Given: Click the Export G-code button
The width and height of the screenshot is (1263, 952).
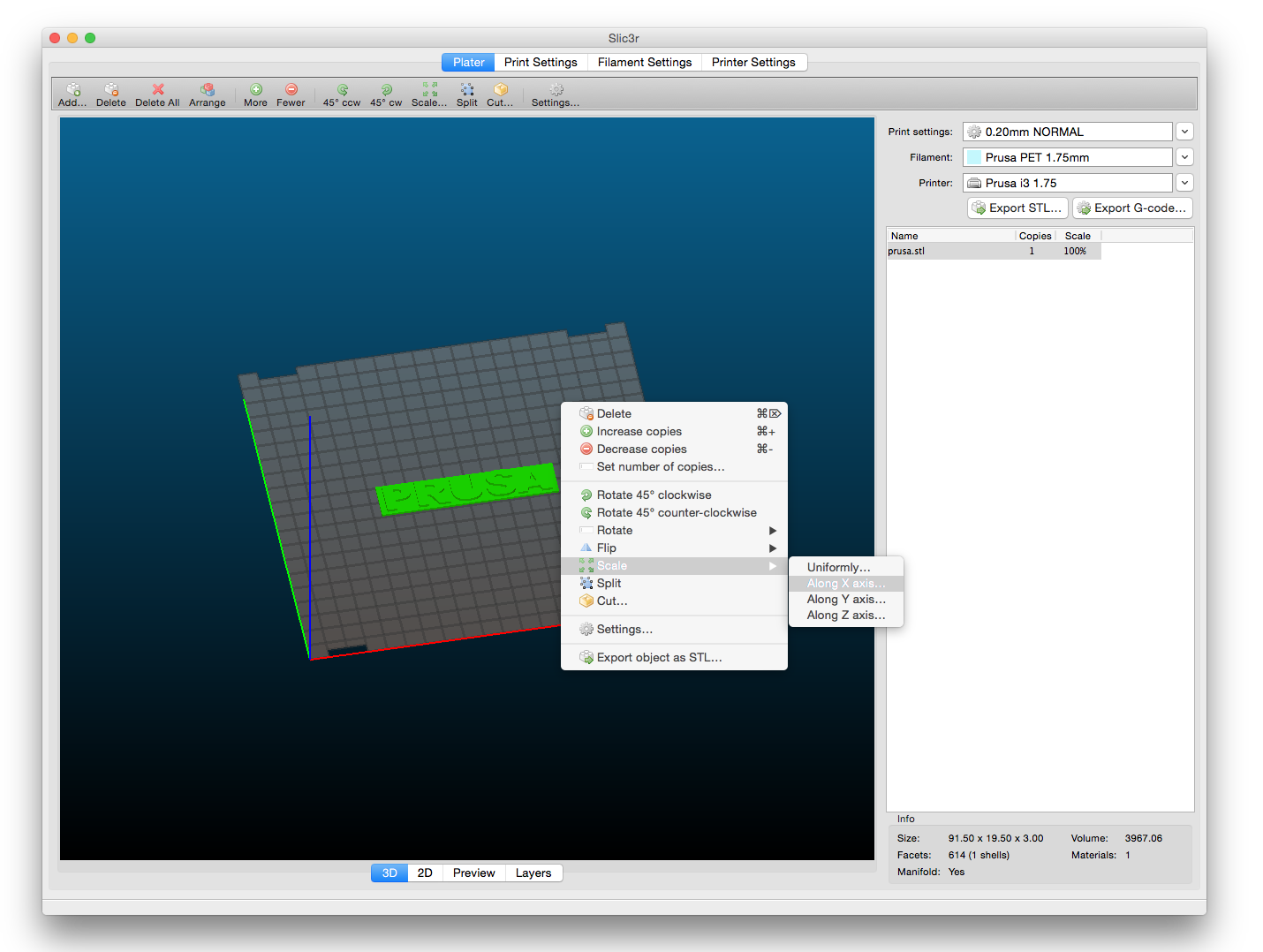Looking at the screenshot, I should [1132, 208].
